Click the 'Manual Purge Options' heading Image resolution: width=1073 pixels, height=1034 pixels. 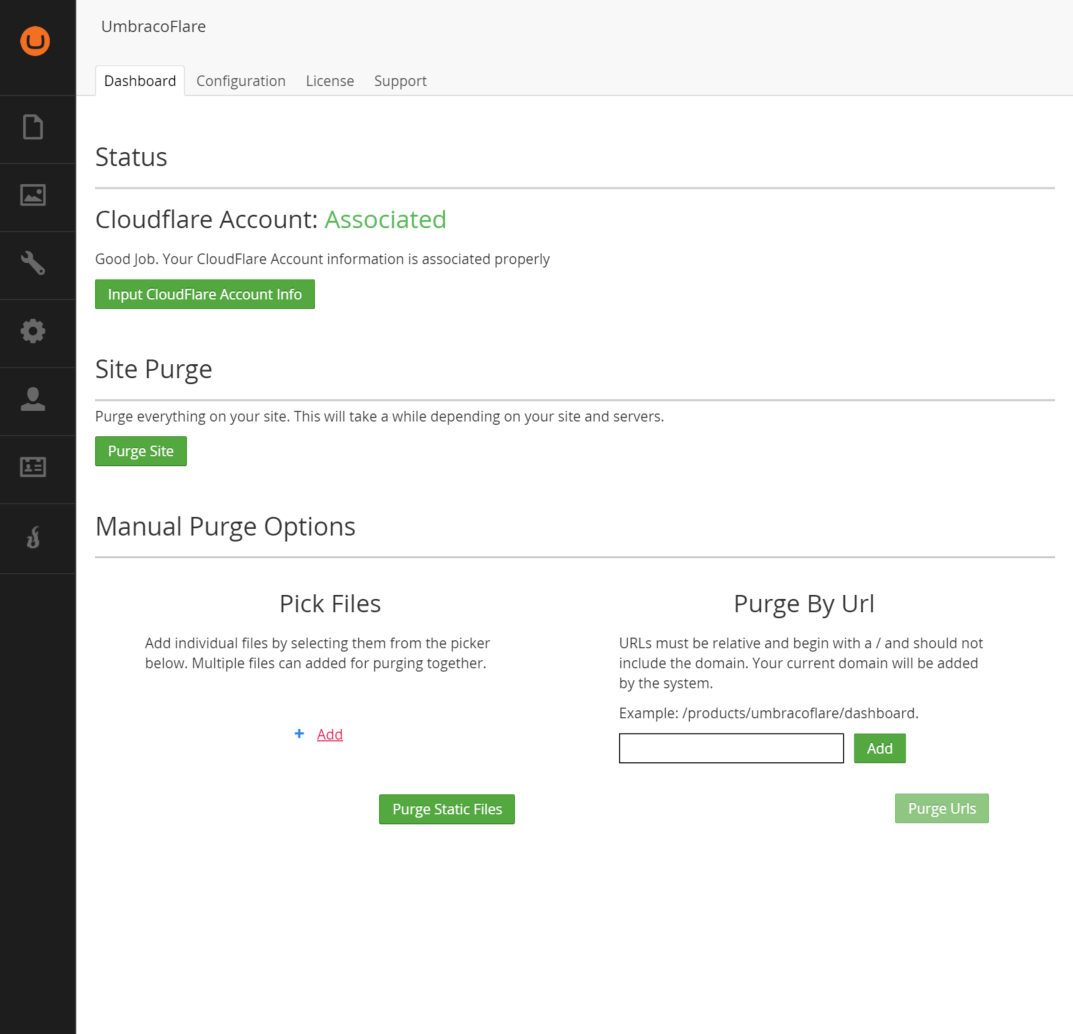point(225,526)
